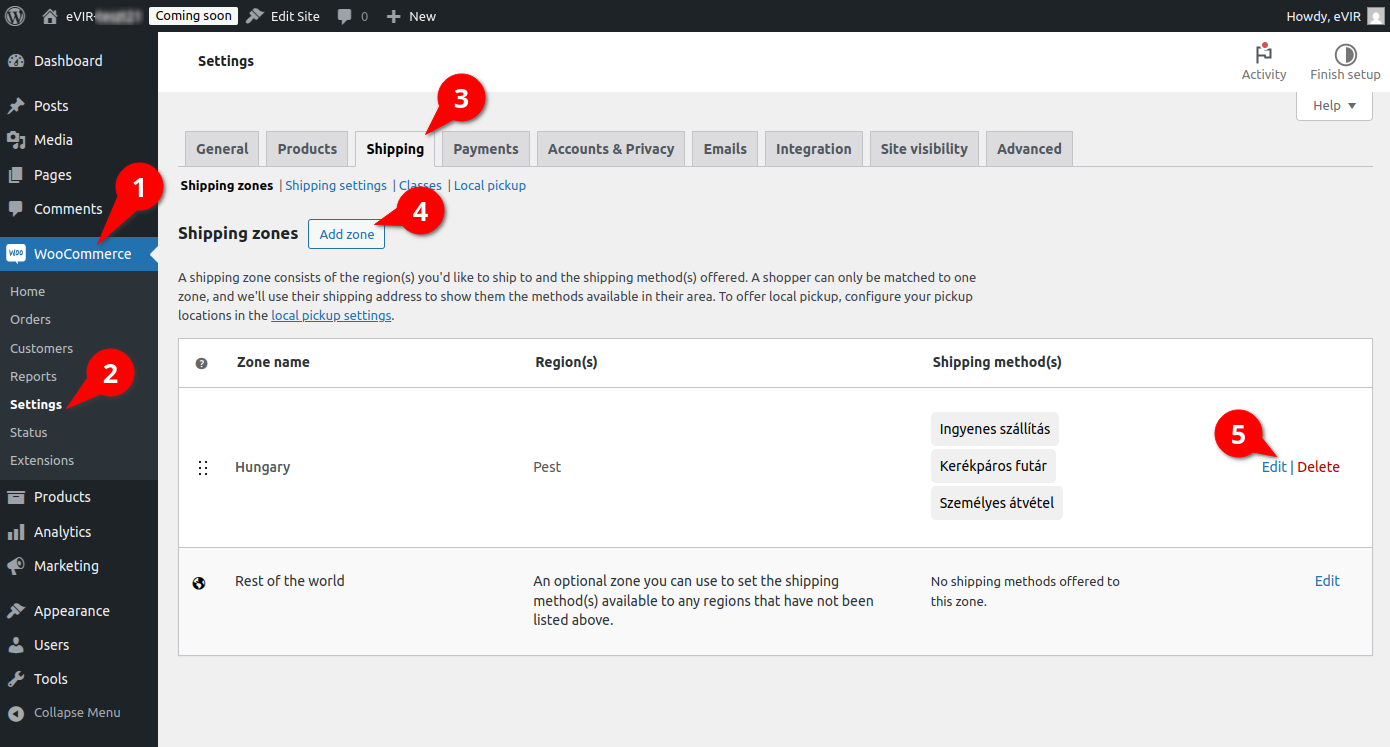Click the Rest of the world globe icon
The image size is (1390, 747).
click(x=199, y=582)
